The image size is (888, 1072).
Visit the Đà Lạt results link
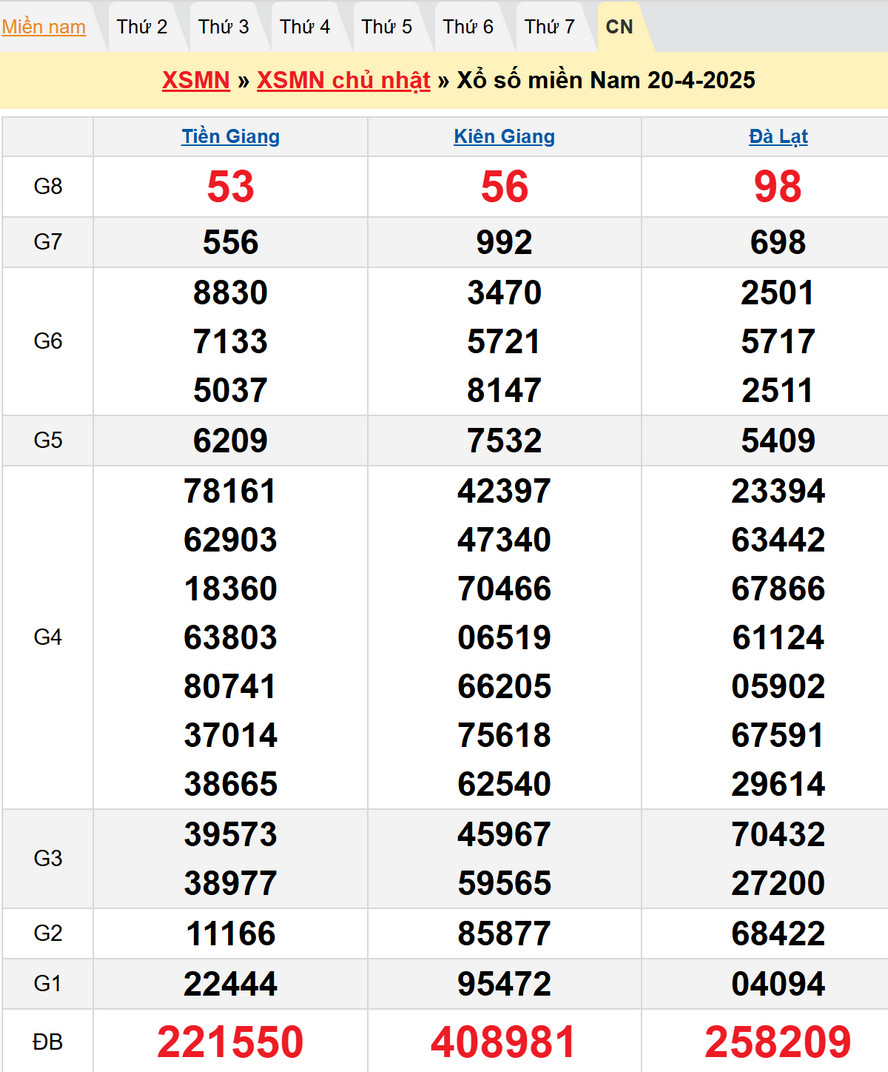pos(778,137)
